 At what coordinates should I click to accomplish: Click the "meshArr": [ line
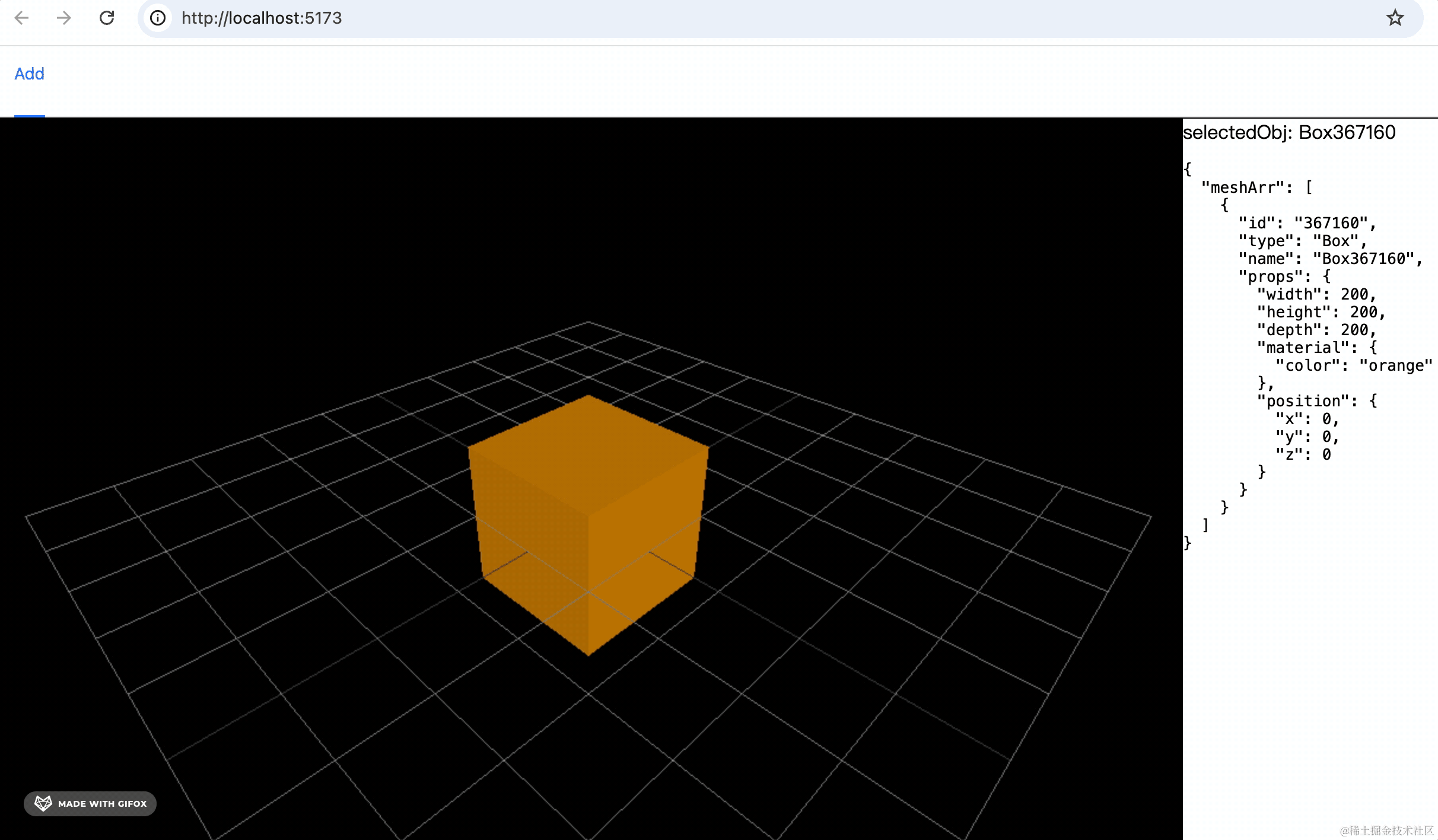(x=1257, y=187)
